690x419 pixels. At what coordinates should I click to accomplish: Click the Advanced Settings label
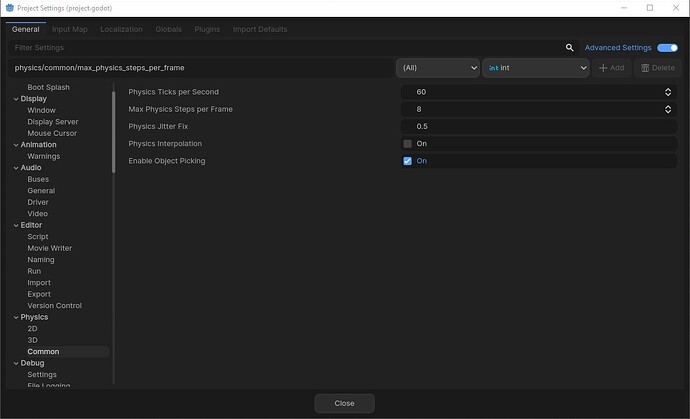pyautogui.click(x=618, y=48)
